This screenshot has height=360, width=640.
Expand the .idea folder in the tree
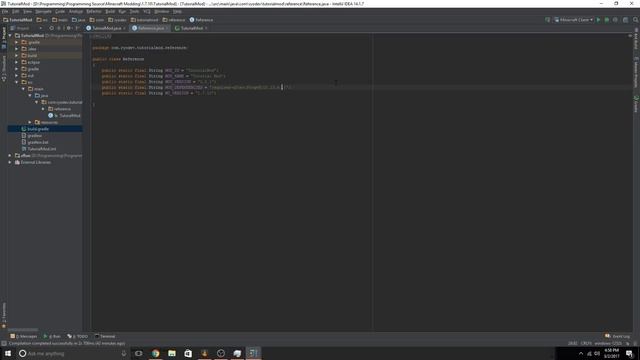[x=17, y=49]
